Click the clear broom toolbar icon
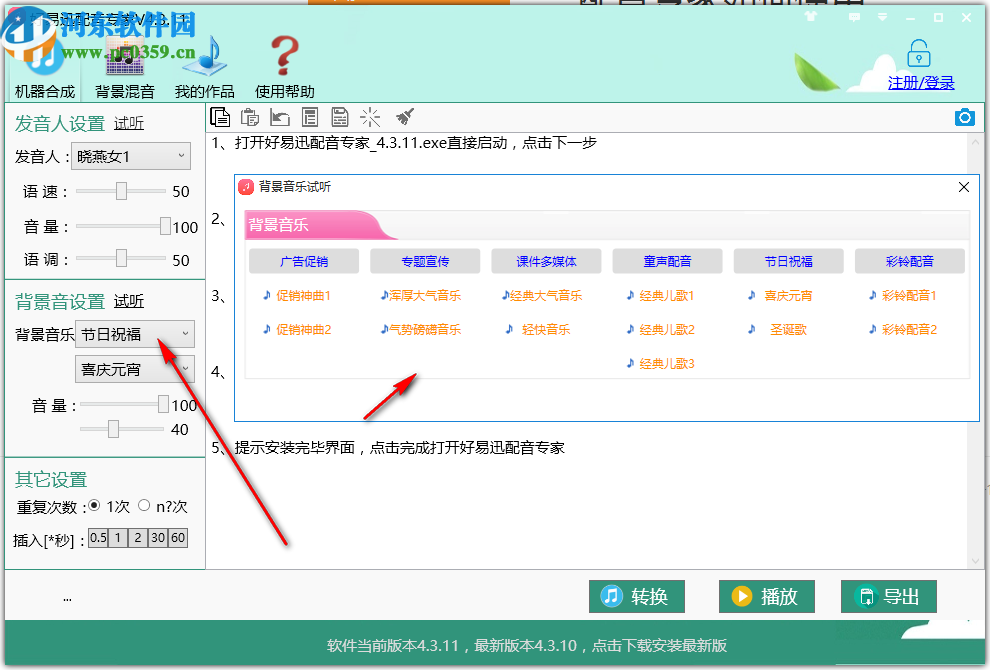Viewport: 990px width, 670px height. pos(405,117)
